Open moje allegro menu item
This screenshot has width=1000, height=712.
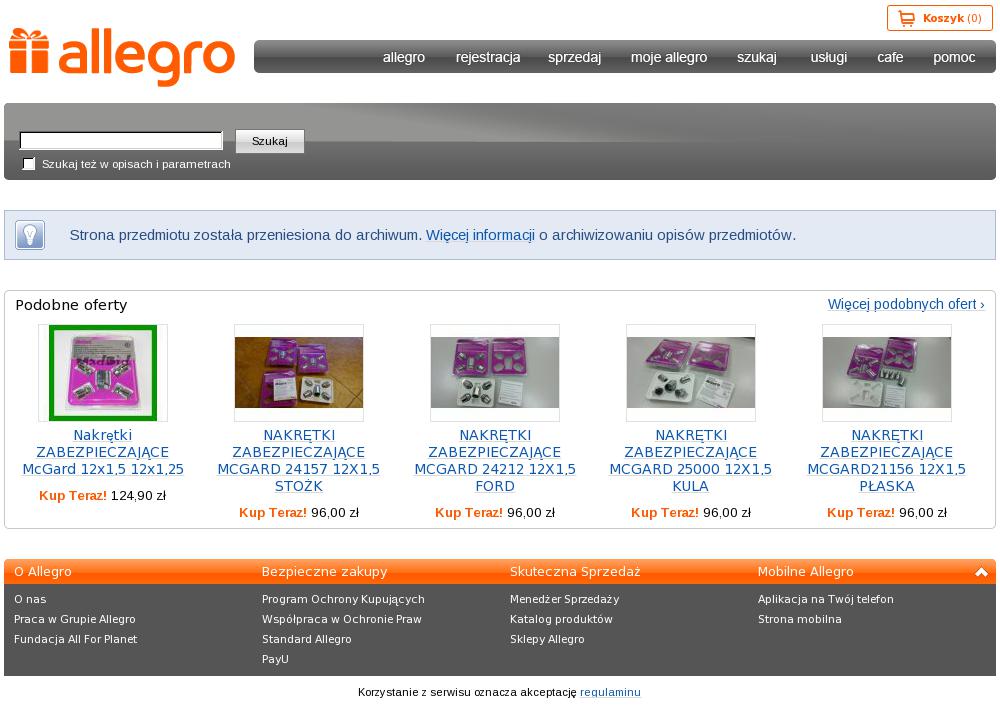point(668,57)
